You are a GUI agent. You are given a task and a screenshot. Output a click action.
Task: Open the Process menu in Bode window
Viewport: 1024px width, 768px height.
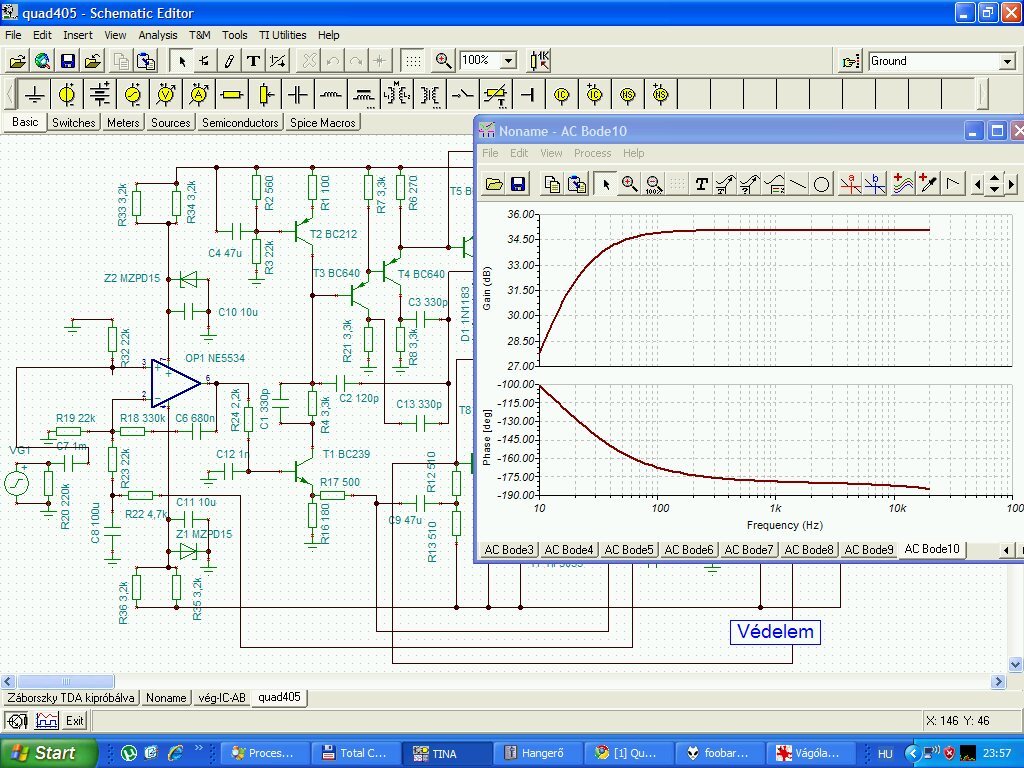[592, 153]
